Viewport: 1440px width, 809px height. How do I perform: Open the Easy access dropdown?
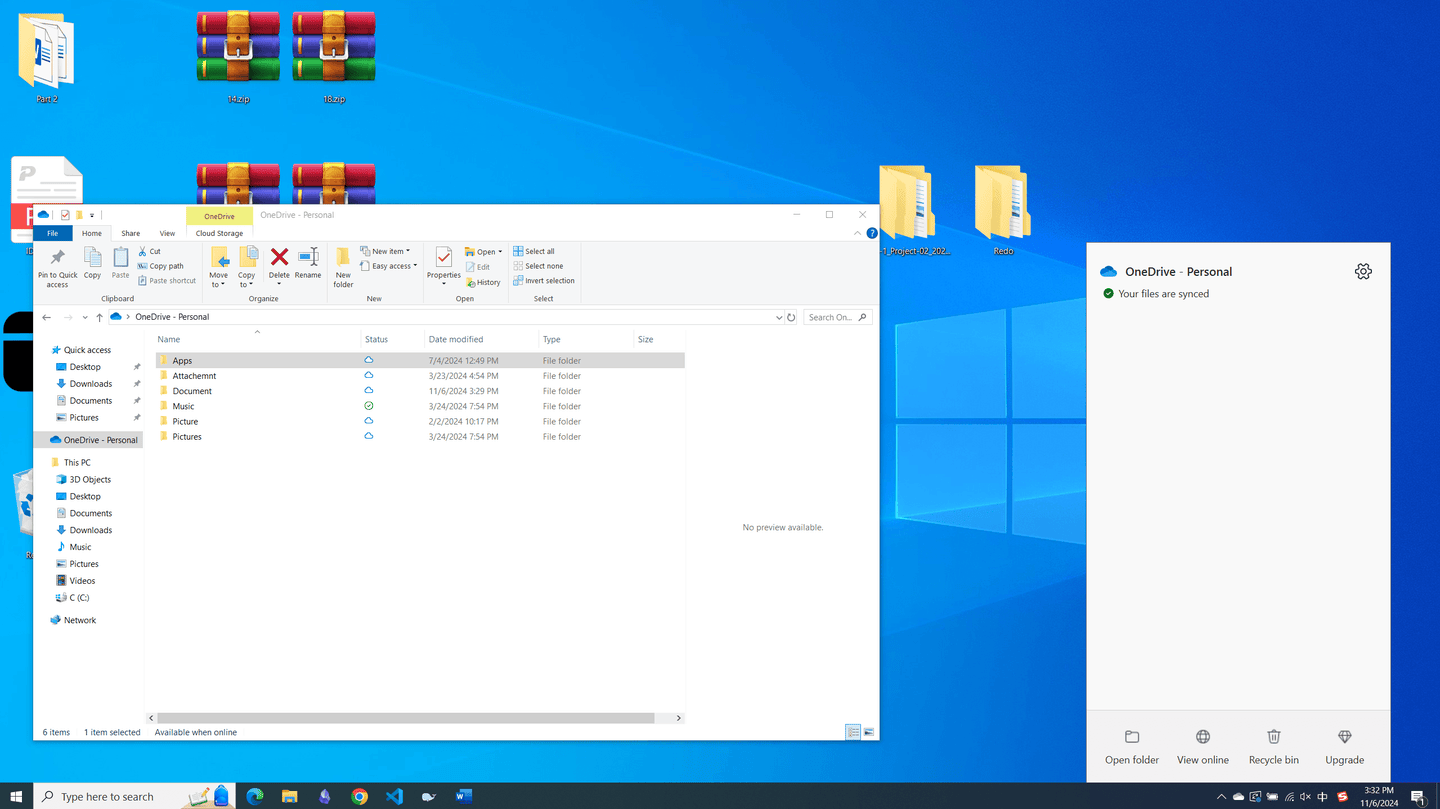tap(389, 266)
